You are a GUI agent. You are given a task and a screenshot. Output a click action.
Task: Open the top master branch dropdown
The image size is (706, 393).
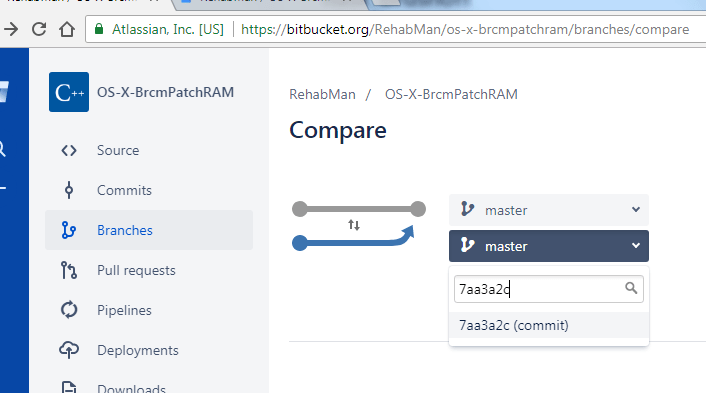tap(549, 210)
